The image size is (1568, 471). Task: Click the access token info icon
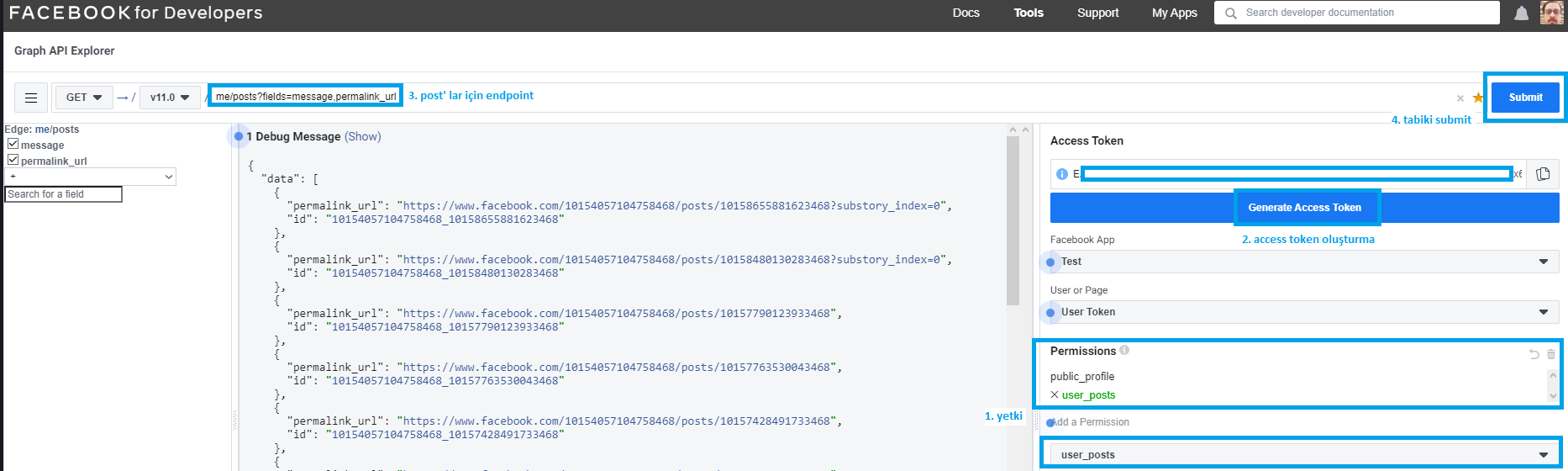click(1062, 174)
